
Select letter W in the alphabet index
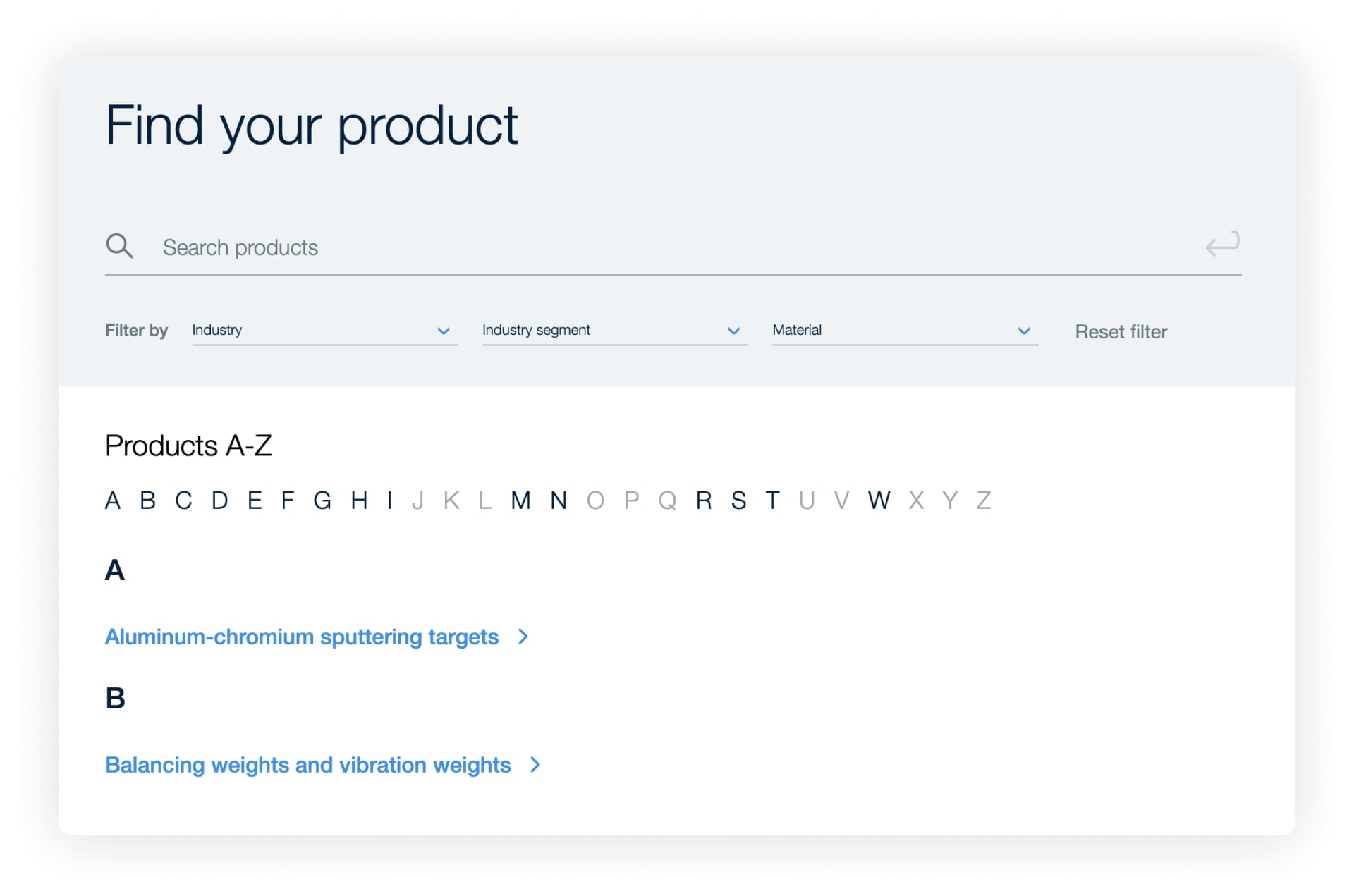[878, 501]
